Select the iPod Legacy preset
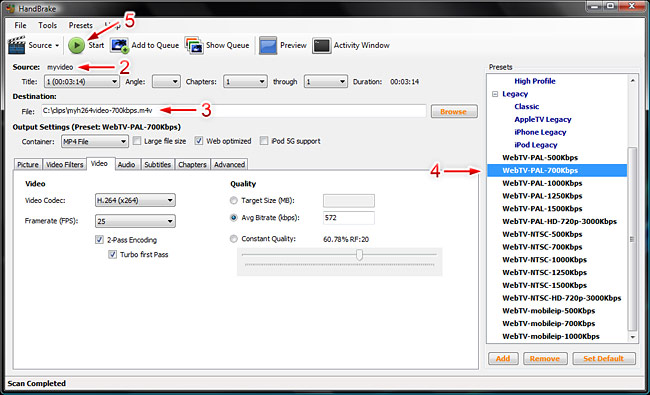 [536, 145]
